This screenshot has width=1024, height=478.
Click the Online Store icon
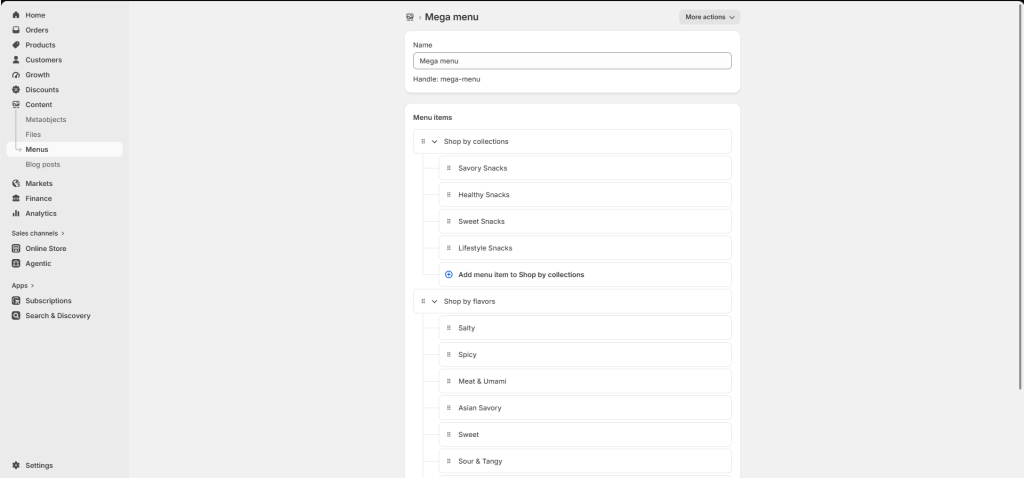pyautogui.click(x=16, y=249)
